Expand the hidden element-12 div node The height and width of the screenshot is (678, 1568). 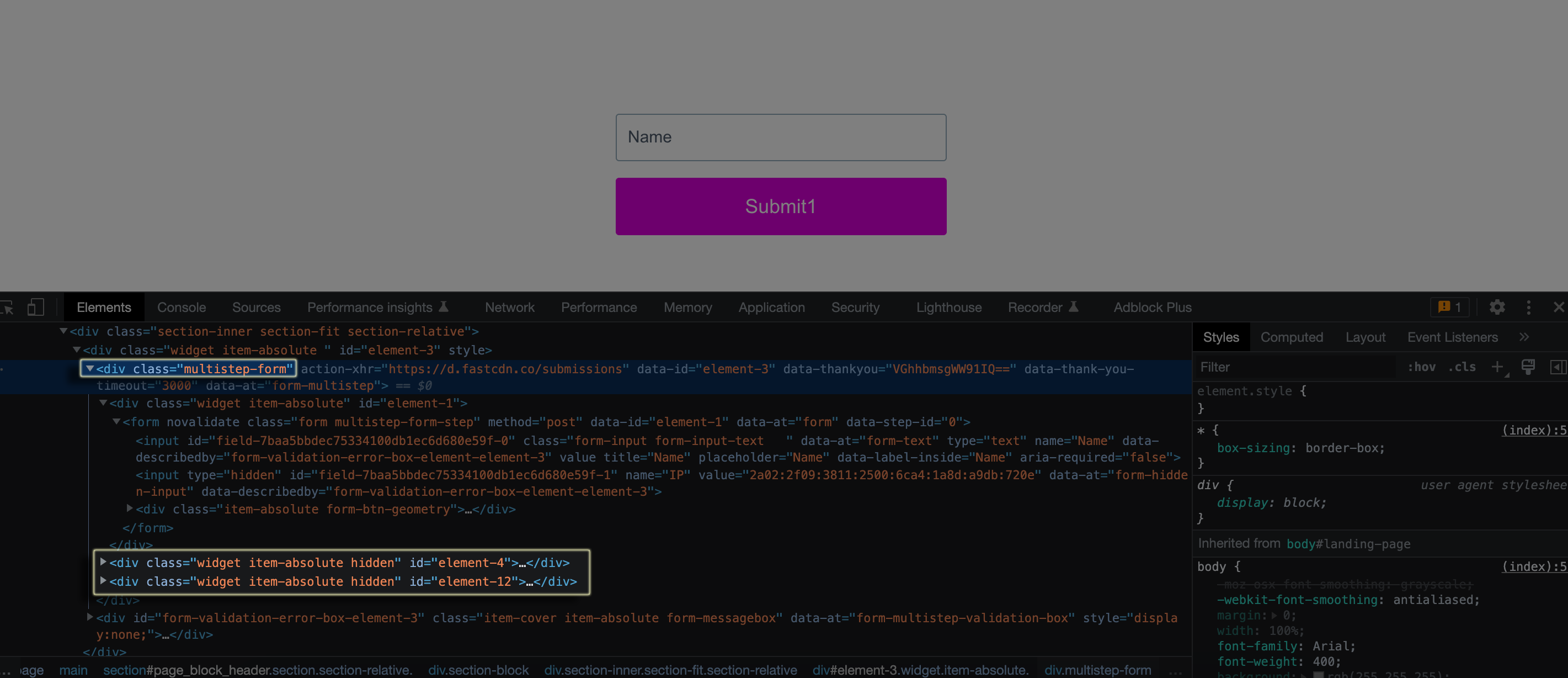click(104, 580)
